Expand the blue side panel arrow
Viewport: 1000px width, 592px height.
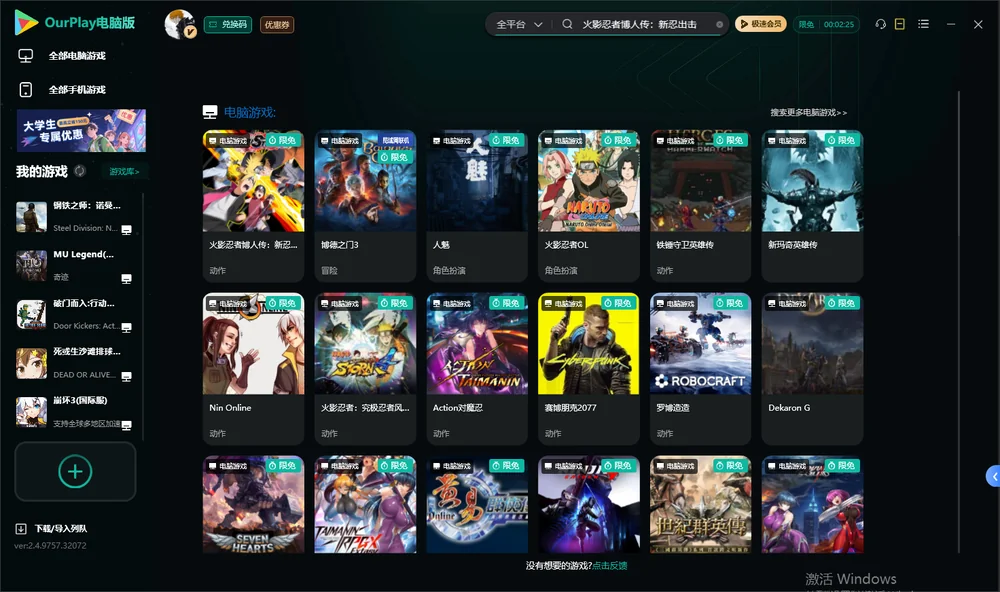point(993,477)
